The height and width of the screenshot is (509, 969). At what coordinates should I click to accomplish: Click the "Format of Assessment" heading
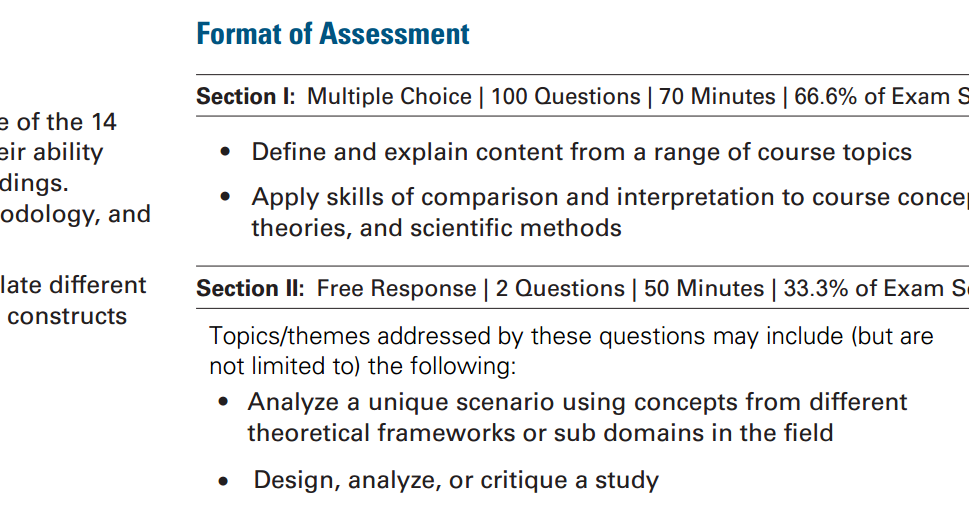(x=333, y=34)
